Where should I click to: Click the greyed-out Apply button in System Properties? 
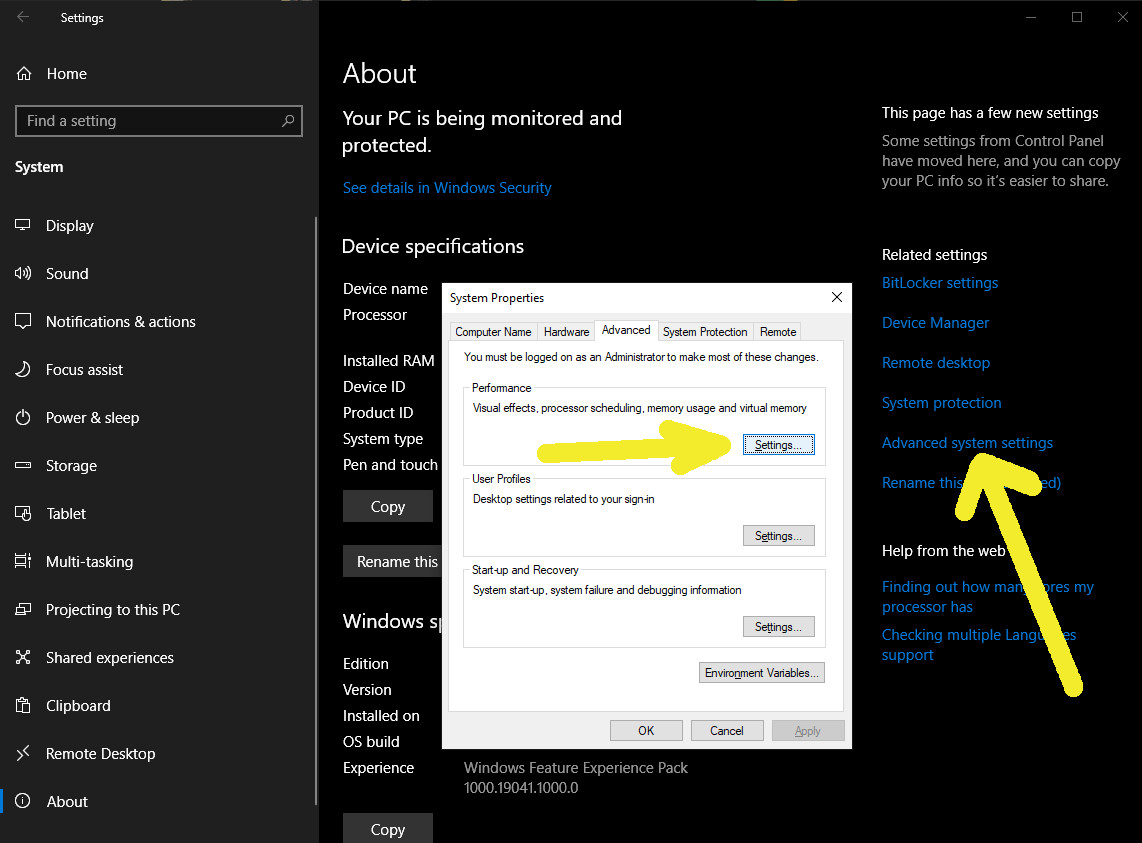(x=808, y=730)
